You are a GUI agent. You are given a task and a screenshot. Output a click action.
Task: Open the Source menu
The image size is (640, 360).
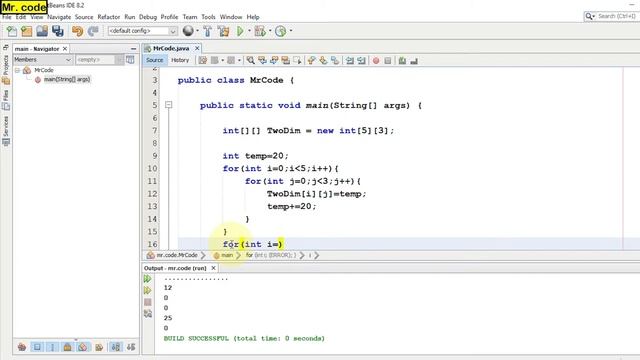tap(84, 17)
